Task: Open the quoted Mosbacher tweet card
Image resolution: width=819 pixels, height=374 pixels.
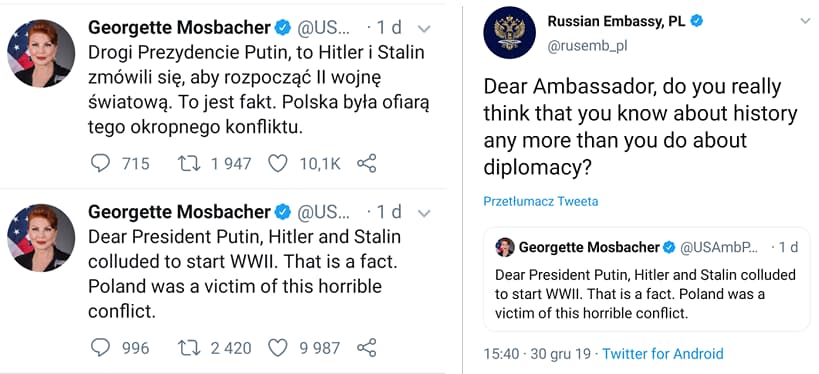Action: [647, 279]
